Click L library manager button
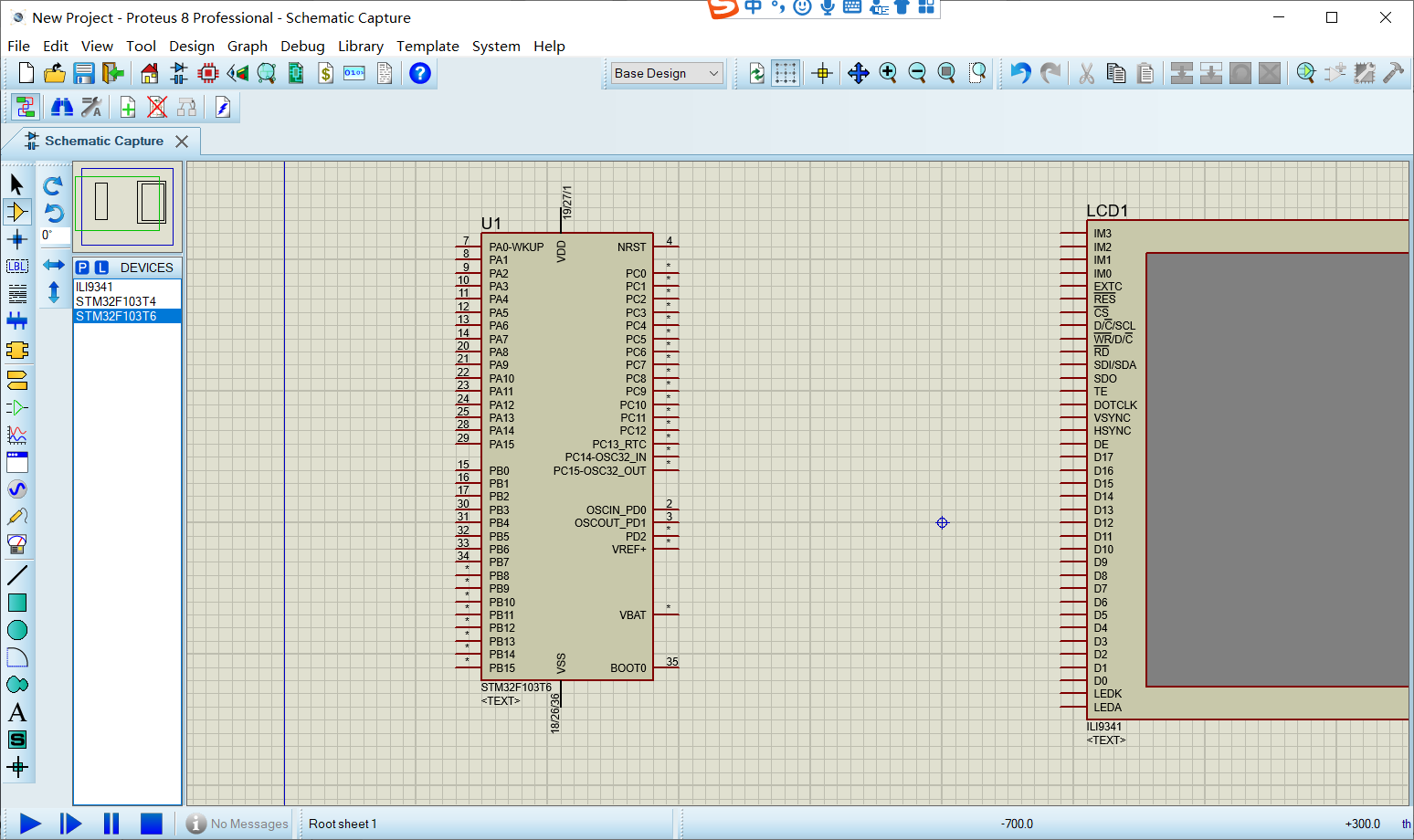This screenshot has width=1414, height=840. pos(101,268)
